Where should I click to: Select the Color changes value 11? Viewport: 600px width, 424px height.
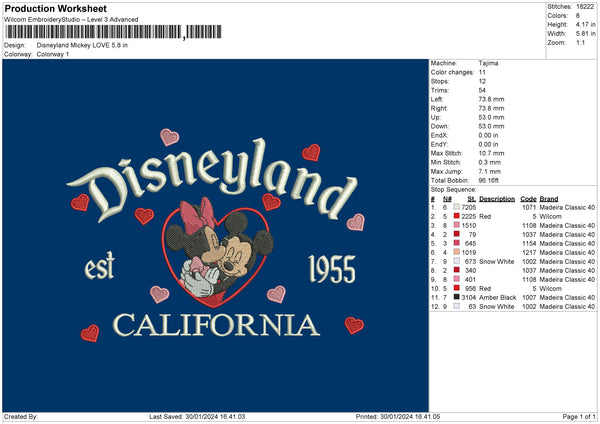[x=482, y=72]
